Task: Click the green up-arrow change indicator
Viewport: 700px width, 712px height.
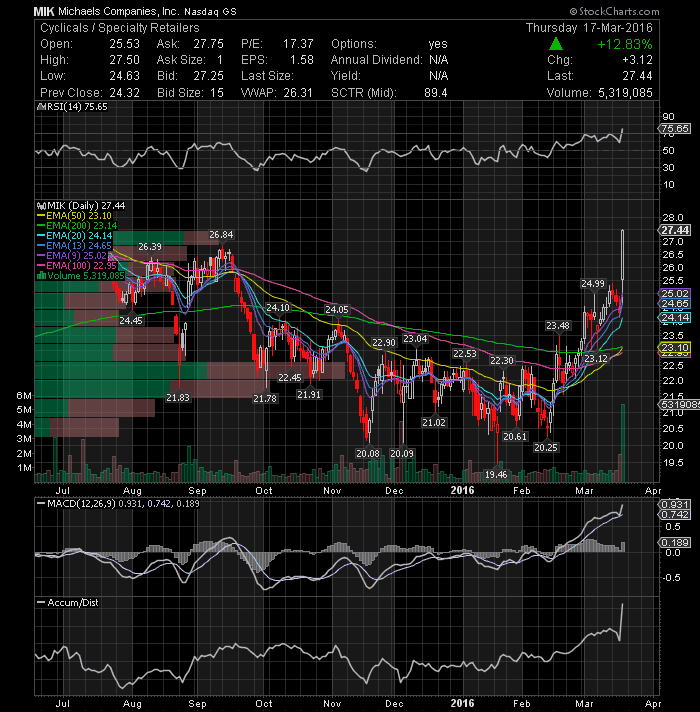Action: tap(556, 44)
